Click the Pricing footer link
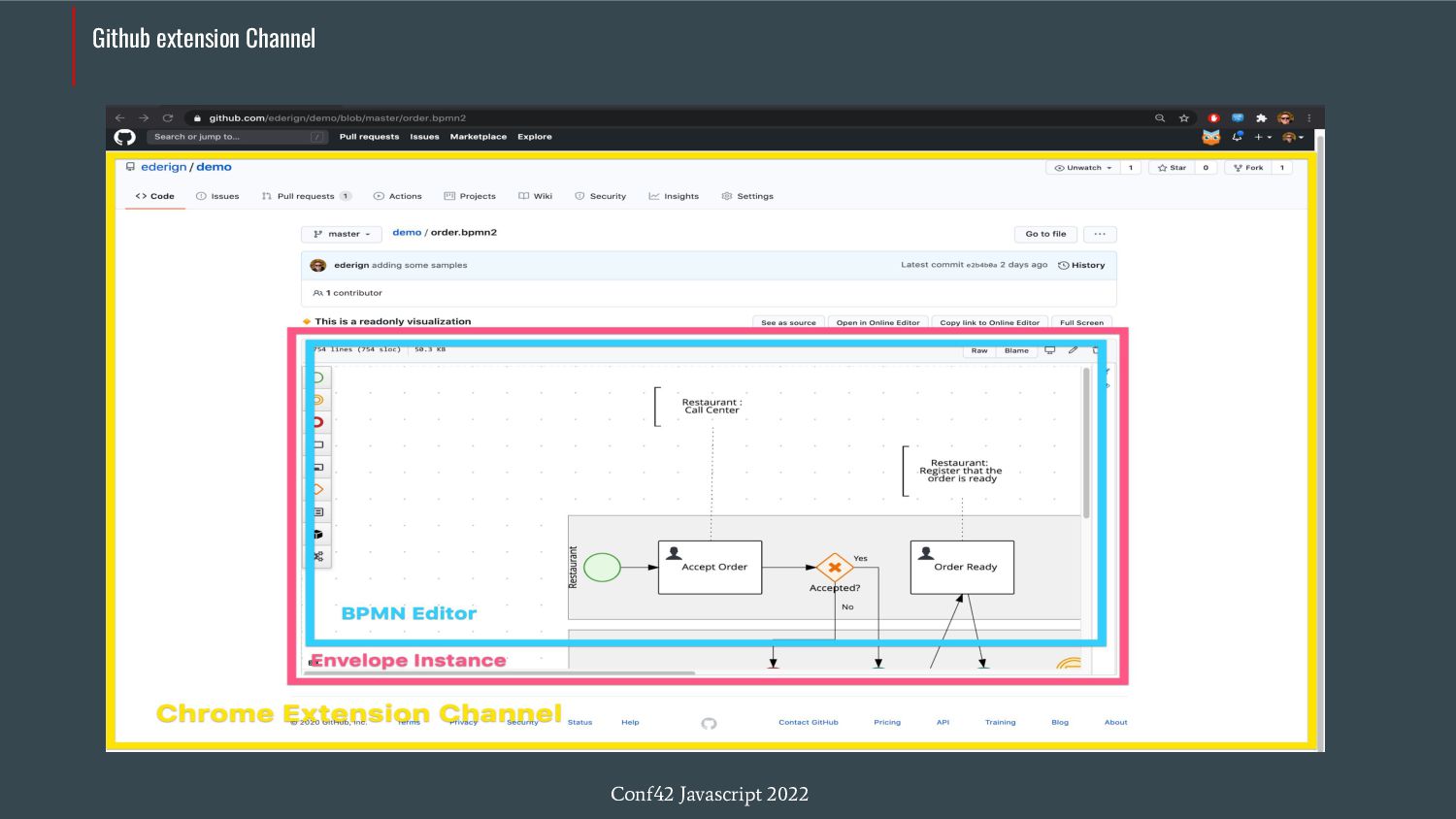1456x819 pixels. [887, 722]
